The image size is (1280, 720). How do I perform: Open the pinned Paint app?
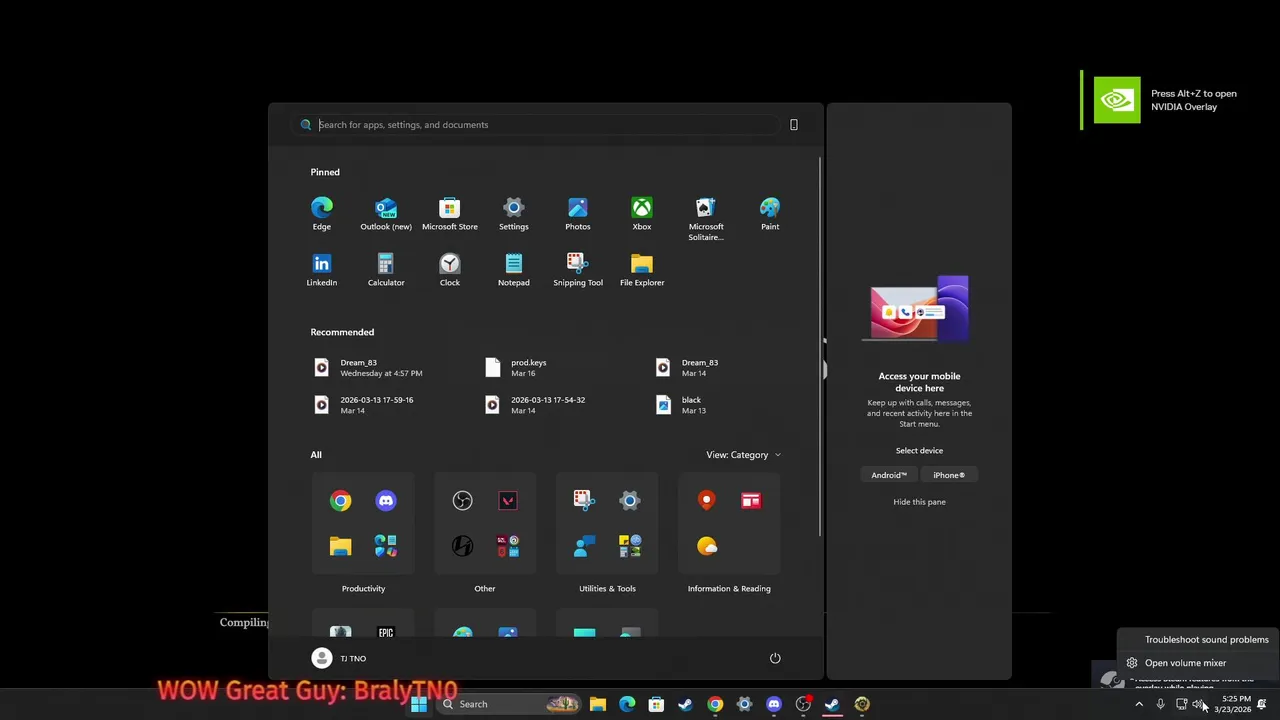point(770,214)
